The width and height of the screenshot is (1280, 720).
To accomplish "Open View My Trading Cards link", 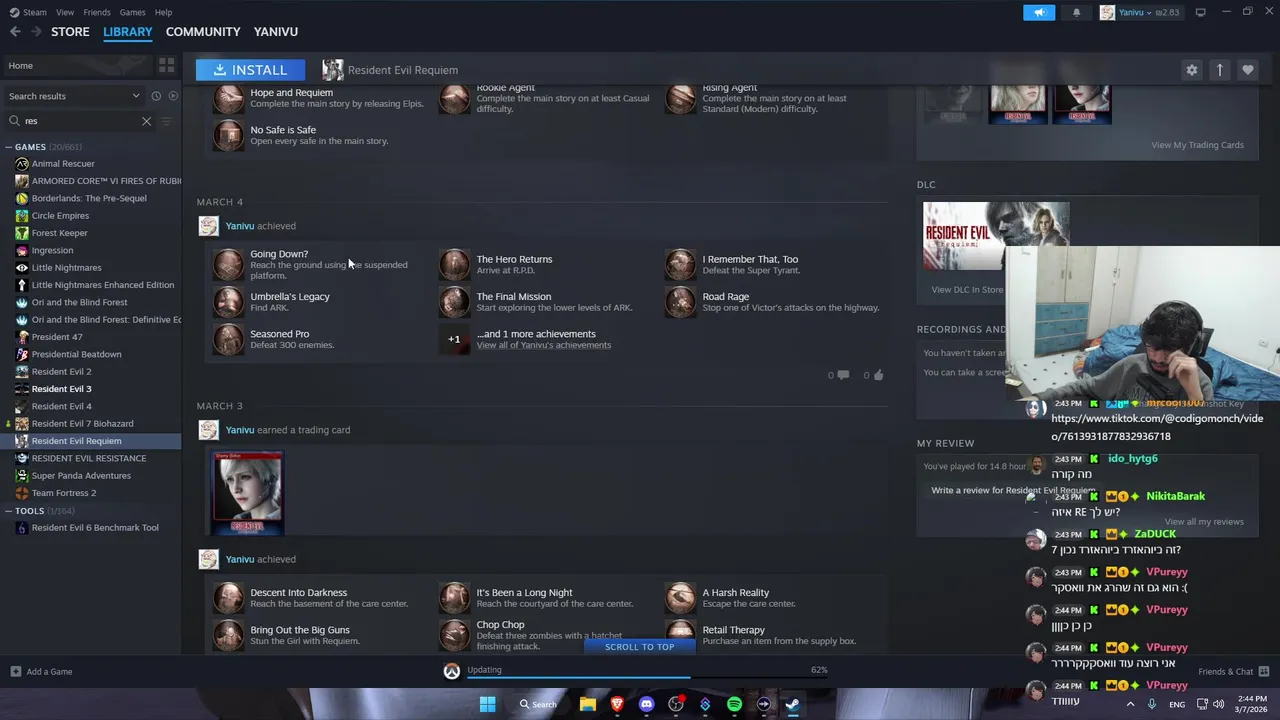I will 1197,145.
